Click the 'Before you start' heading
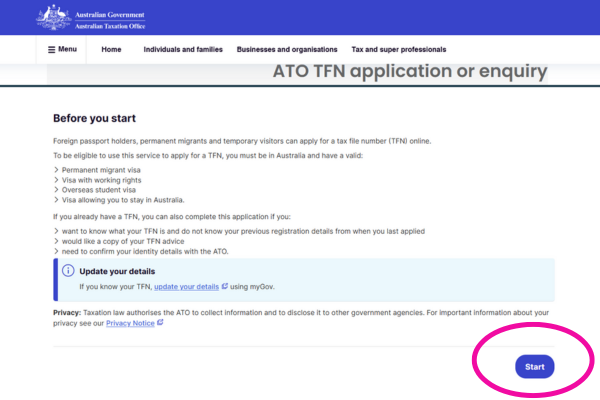The image size is (600, 400). tap(99, 118)
